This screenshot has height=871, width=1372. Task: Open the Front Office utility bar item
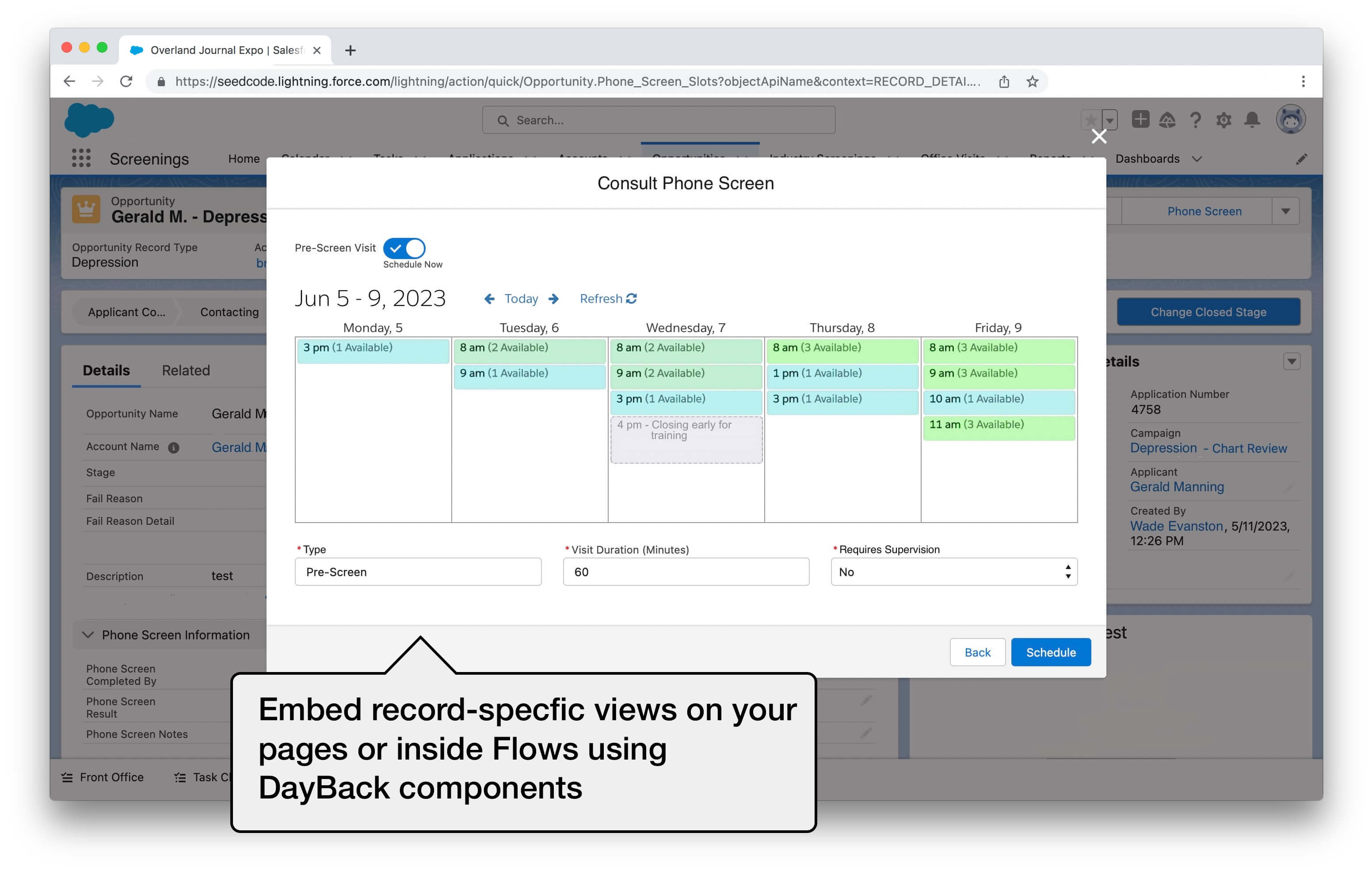pos(103,778)
